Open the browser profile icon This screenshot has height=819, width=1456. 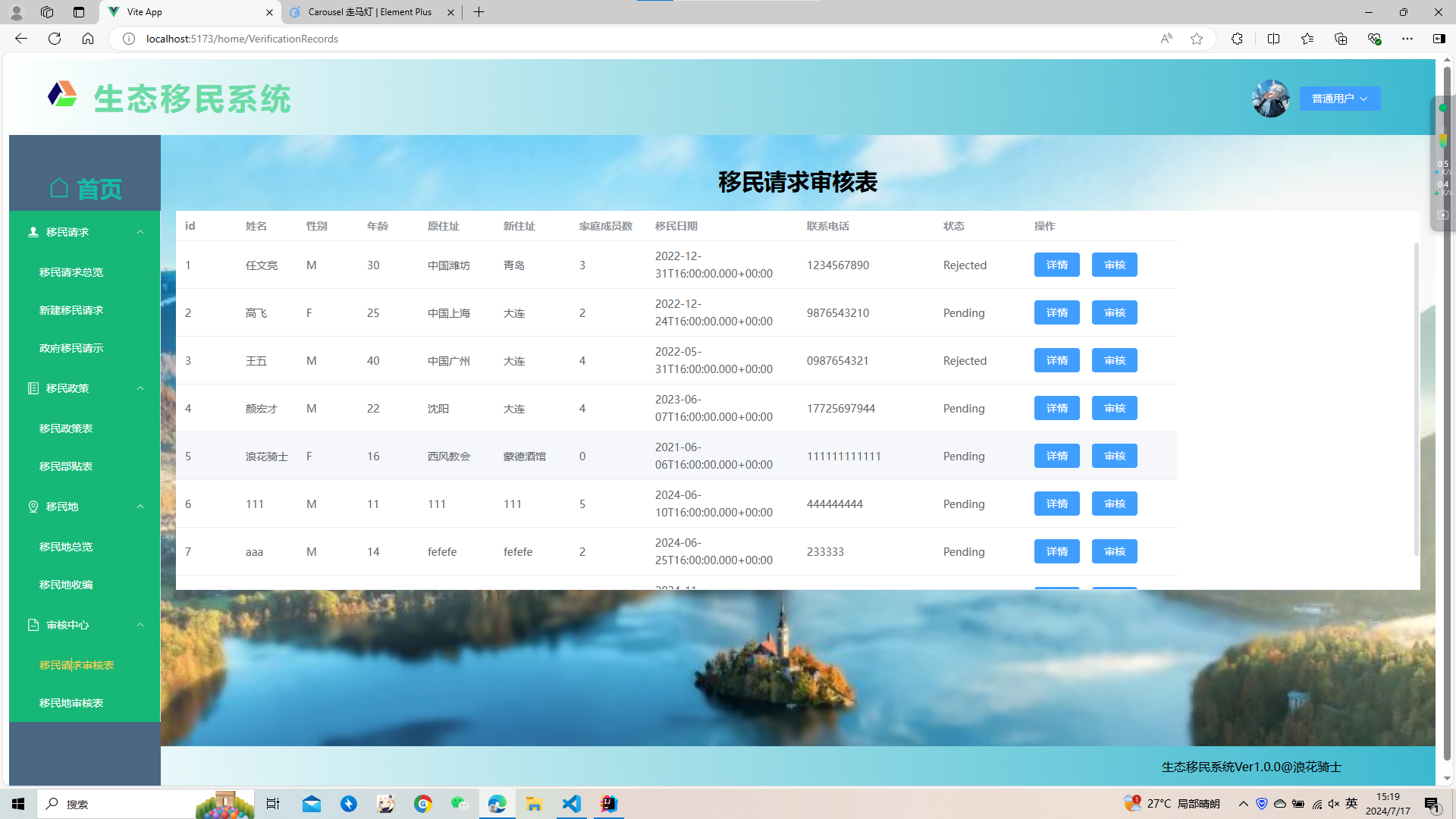tap(17, 12)
